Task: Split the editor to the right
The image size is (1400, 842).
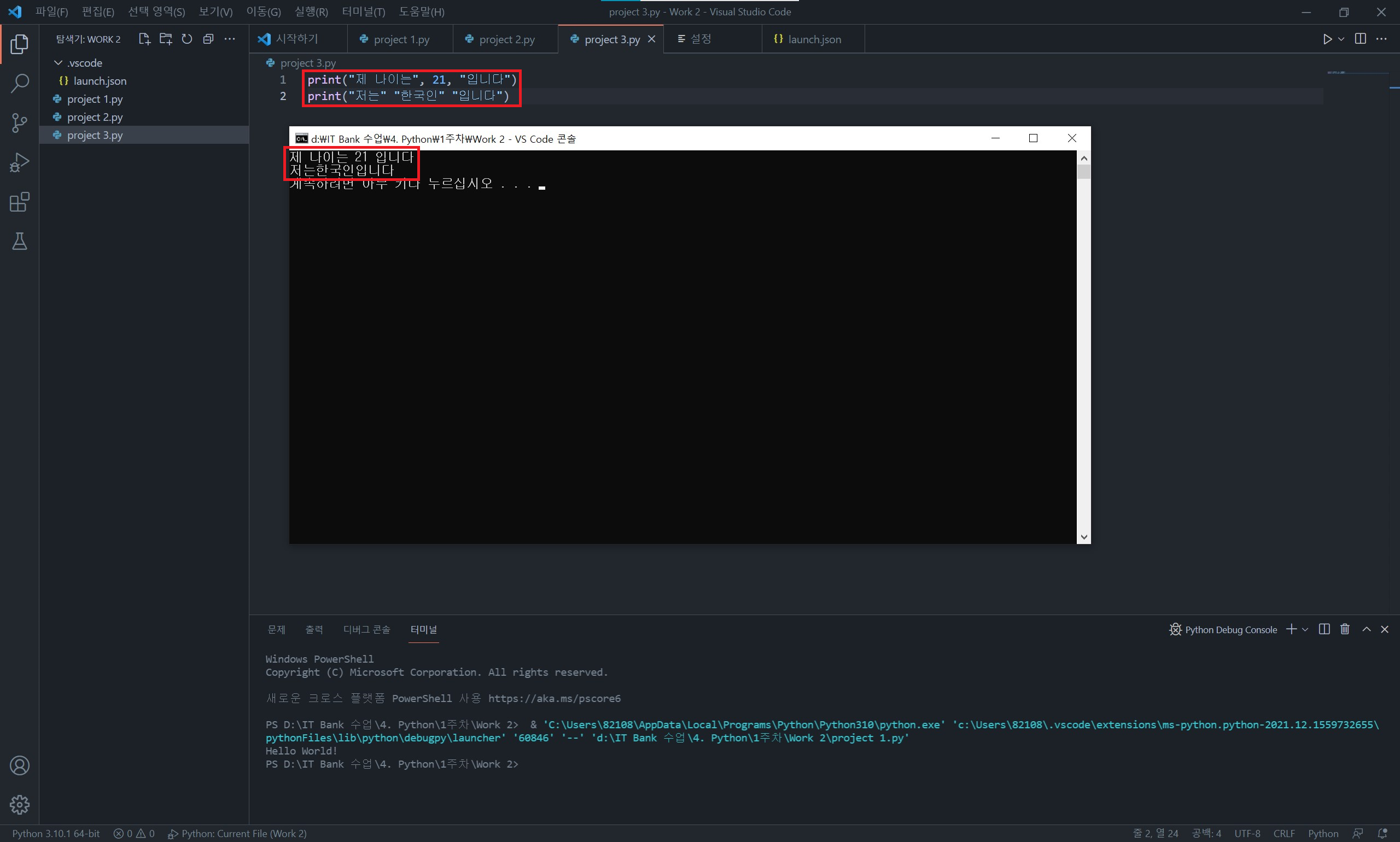Action: point(1360,39)
